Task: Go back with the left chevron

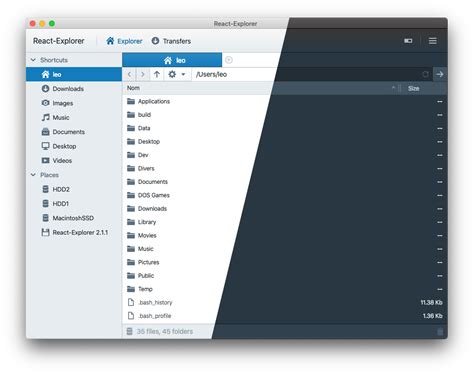Action: click(x=129, y=74)
